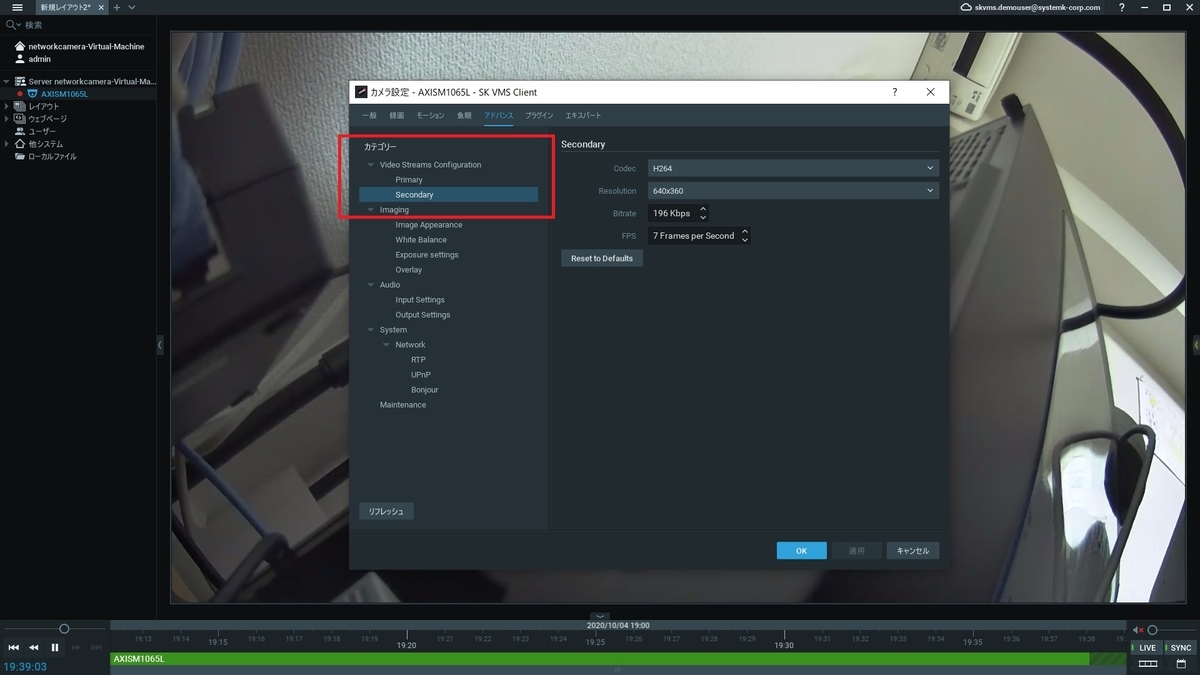
Task: Collapse Video Streams Configuration category
Action: tap(371, 165)
